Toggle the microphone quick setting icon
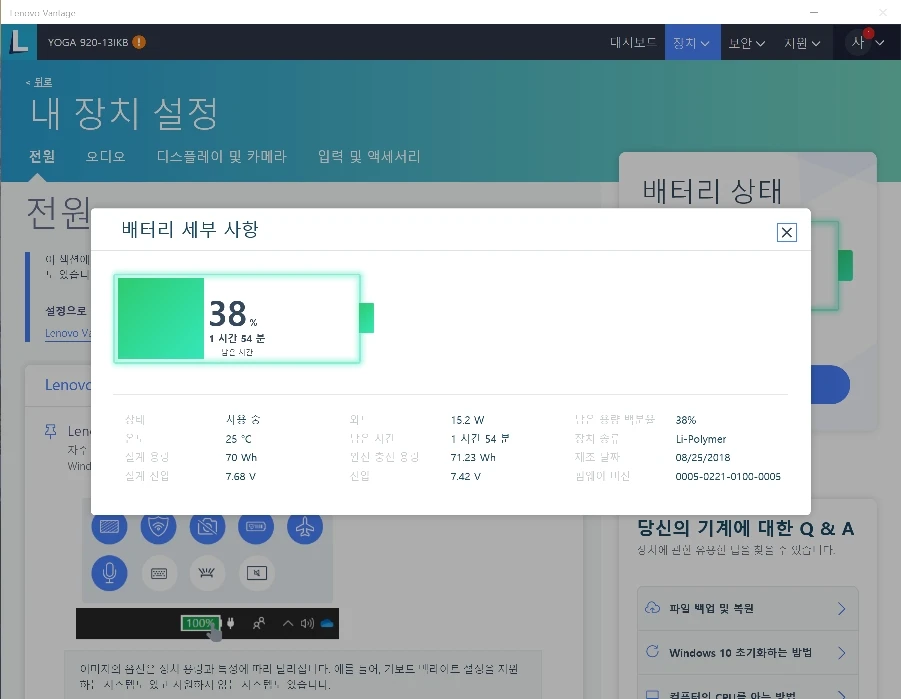Image resolution: width=901 pixels, height=699 pixels. pyautogui.click(x=109, y=573)
